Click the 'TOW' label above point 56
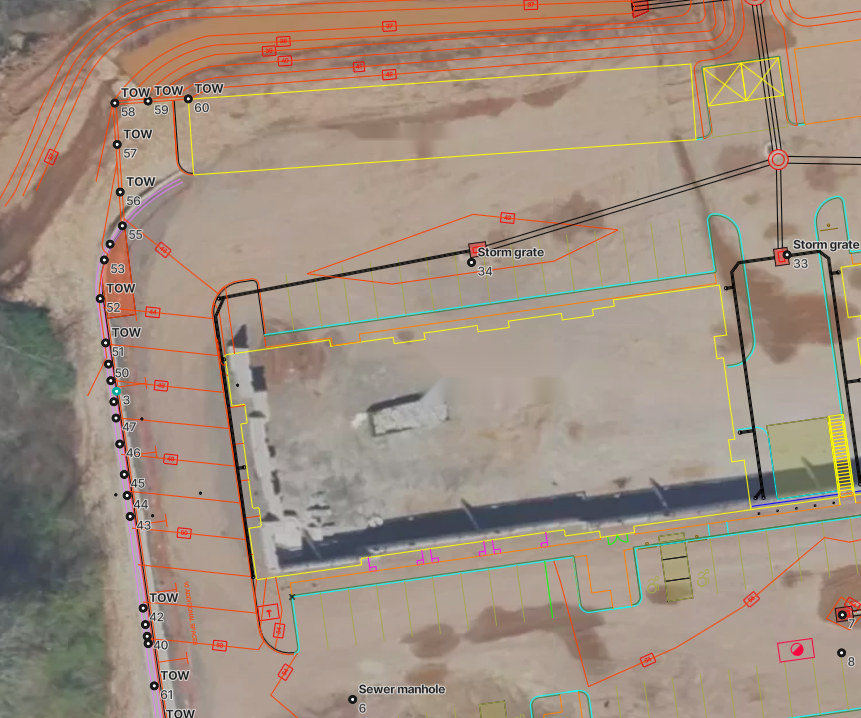Screen dimensions: 861x718 point(141,181)
